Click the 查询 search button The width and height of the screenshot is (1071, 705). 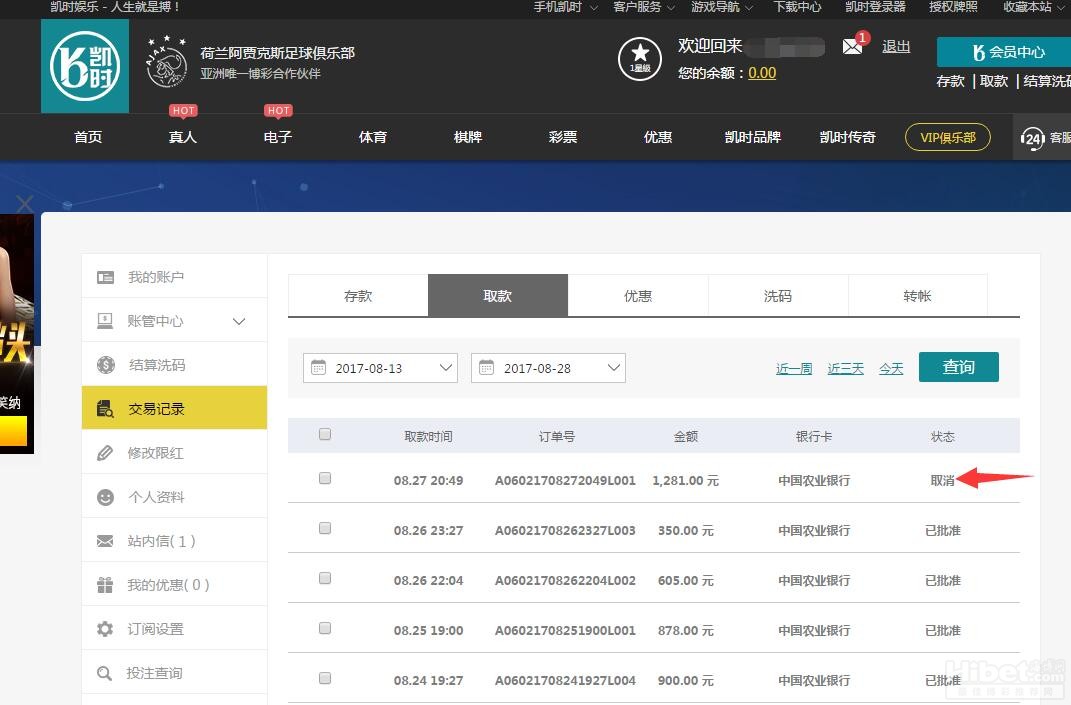958,367
